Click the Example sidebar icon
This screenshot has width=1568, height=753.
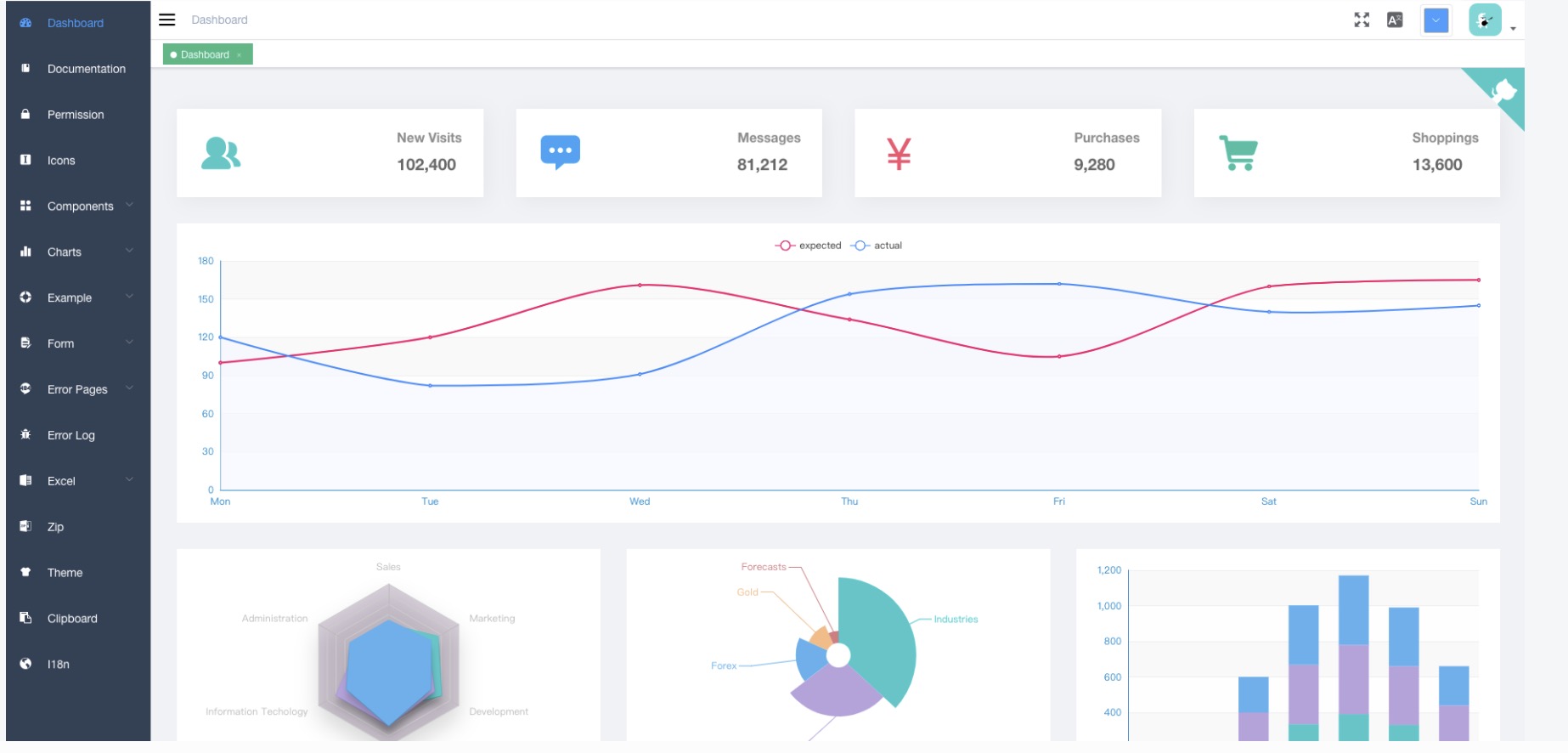point(25,297)
